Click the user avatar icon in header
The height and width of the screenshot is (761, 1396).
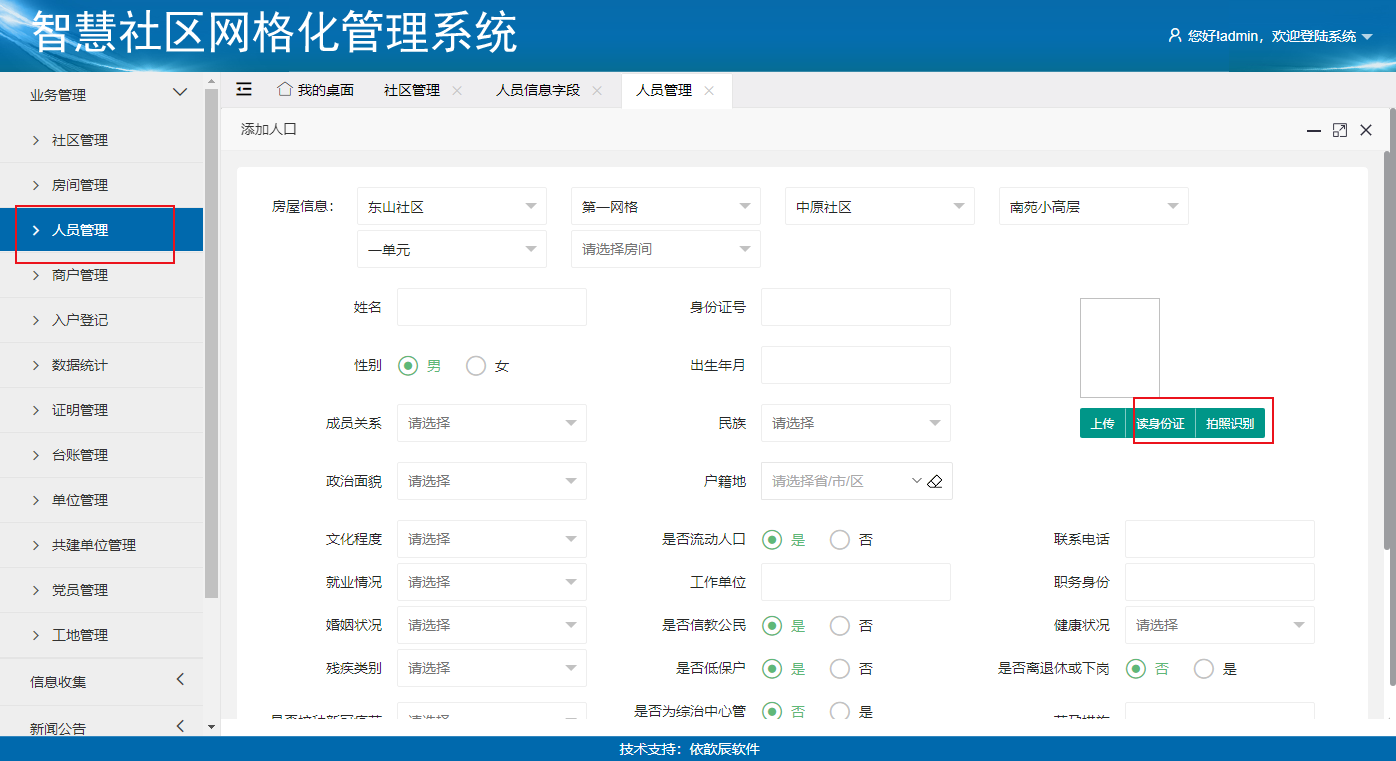(1175, 35)
